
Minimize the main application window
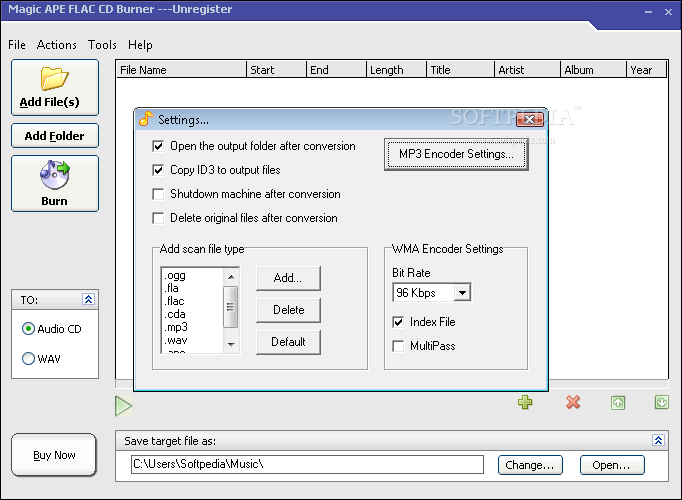(x=648, y=12)
